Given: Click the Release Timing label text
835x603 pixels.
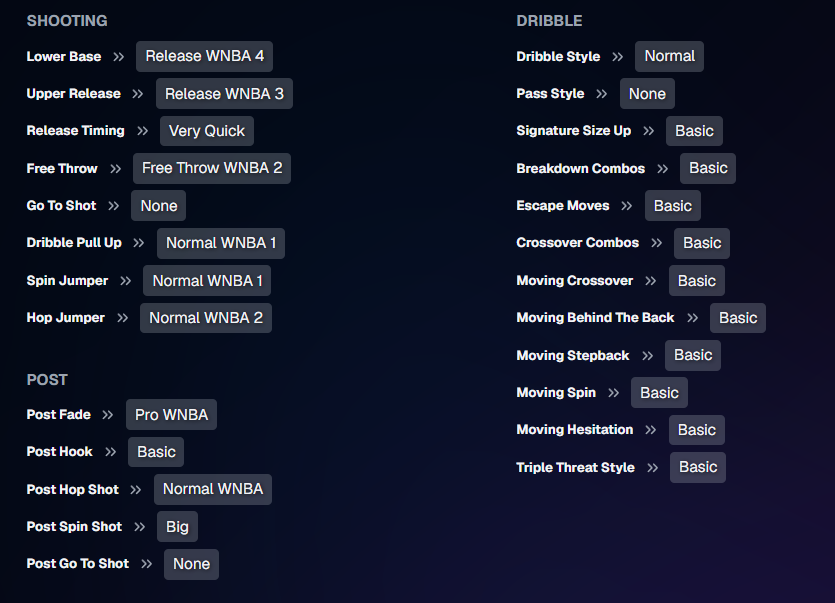Looking at the screenshot, I should click(76, 131).
